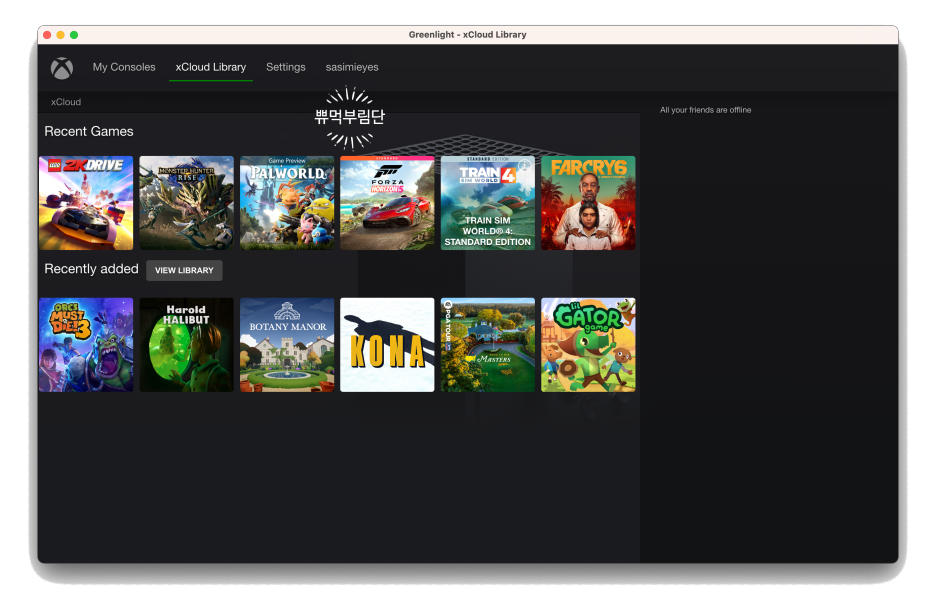Click the Recent Games heading
The image size is (936, 613).
pyautogui.click(x=89, y=131)
